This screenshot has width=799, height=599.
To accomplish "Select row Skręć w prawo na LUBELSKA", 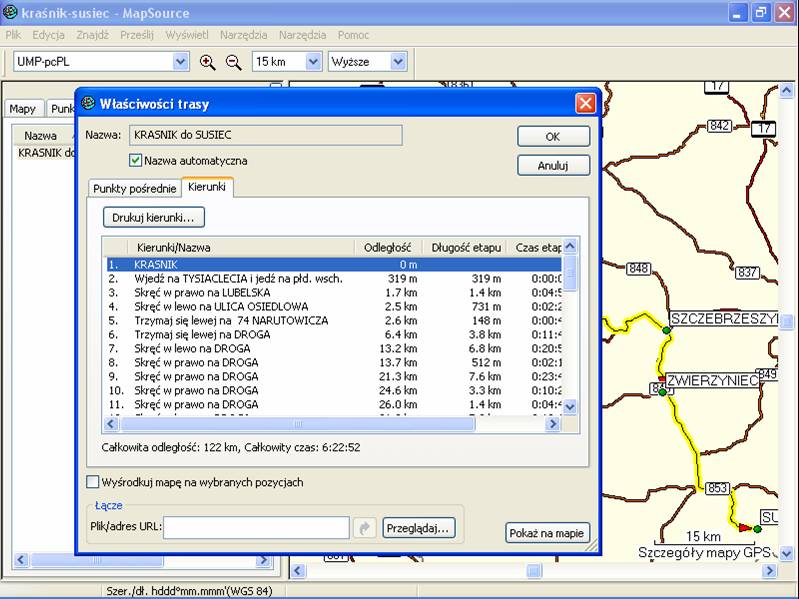I will [333, 292].
